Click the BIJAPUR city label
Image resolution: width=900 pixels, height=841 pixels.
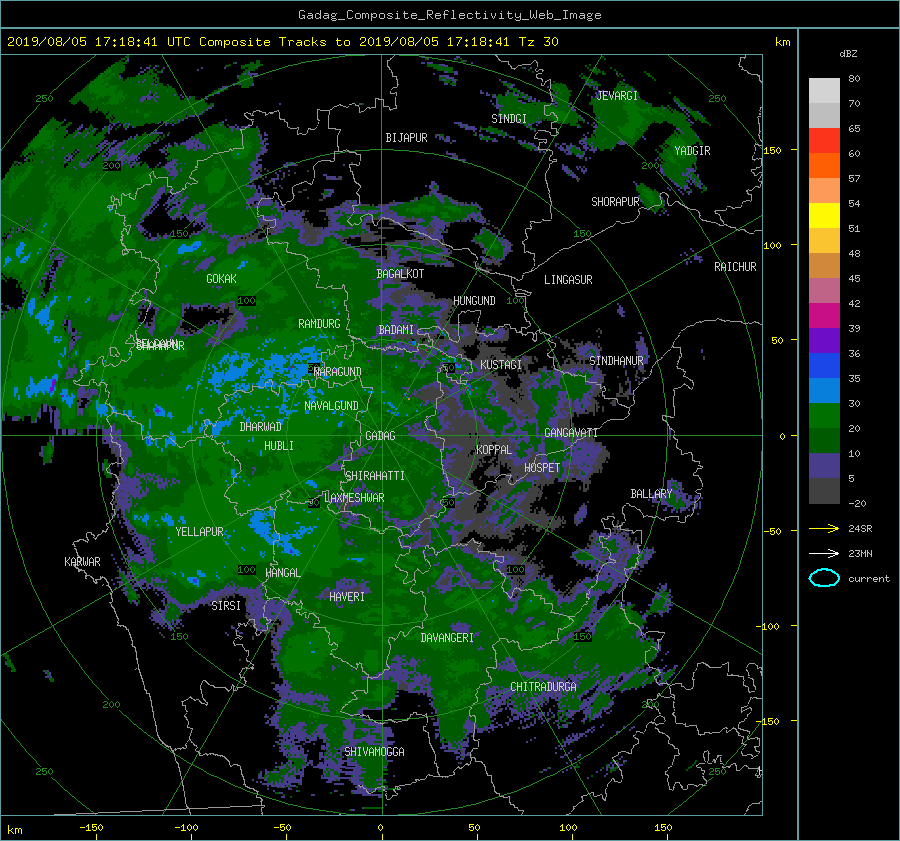tap(406, 138)
